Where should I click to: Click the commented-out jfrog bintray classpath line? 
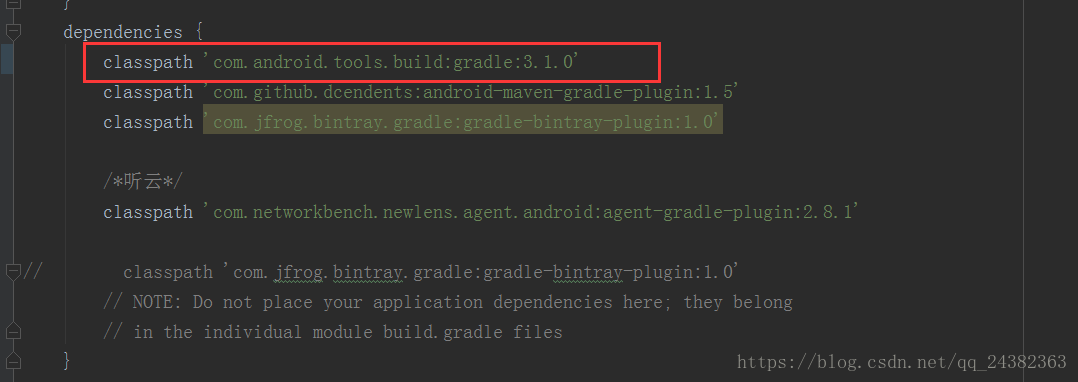pos(431,272)
